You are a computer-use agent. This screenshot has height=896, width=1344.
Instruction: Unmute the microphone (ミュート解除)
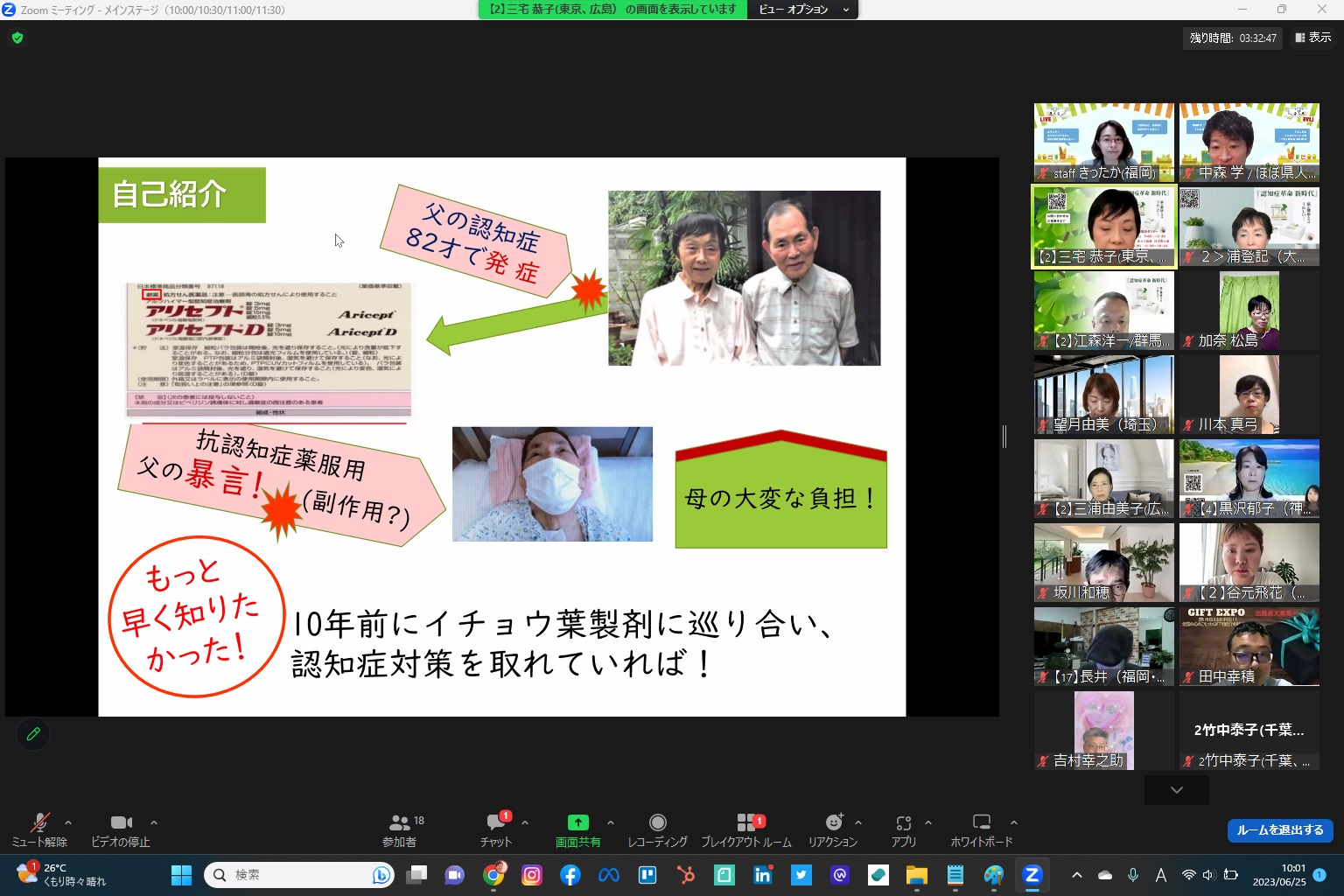[39, 829]
